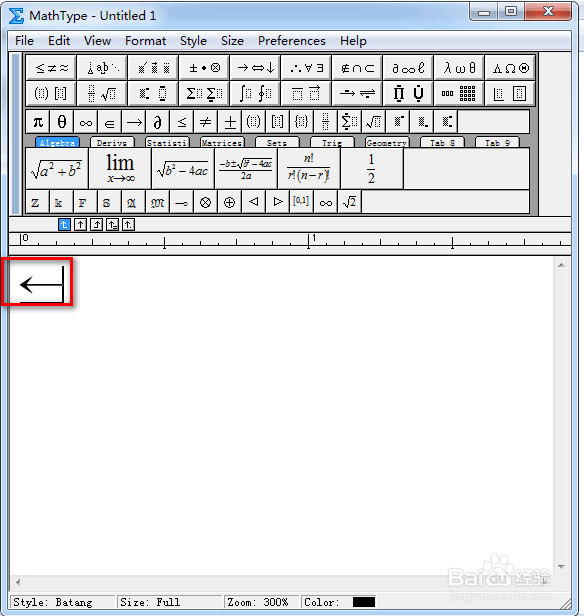This screenshot has width=584, height=616.
Task: Insert the circled plus ⊕ symbol
Action: point(230,202)
